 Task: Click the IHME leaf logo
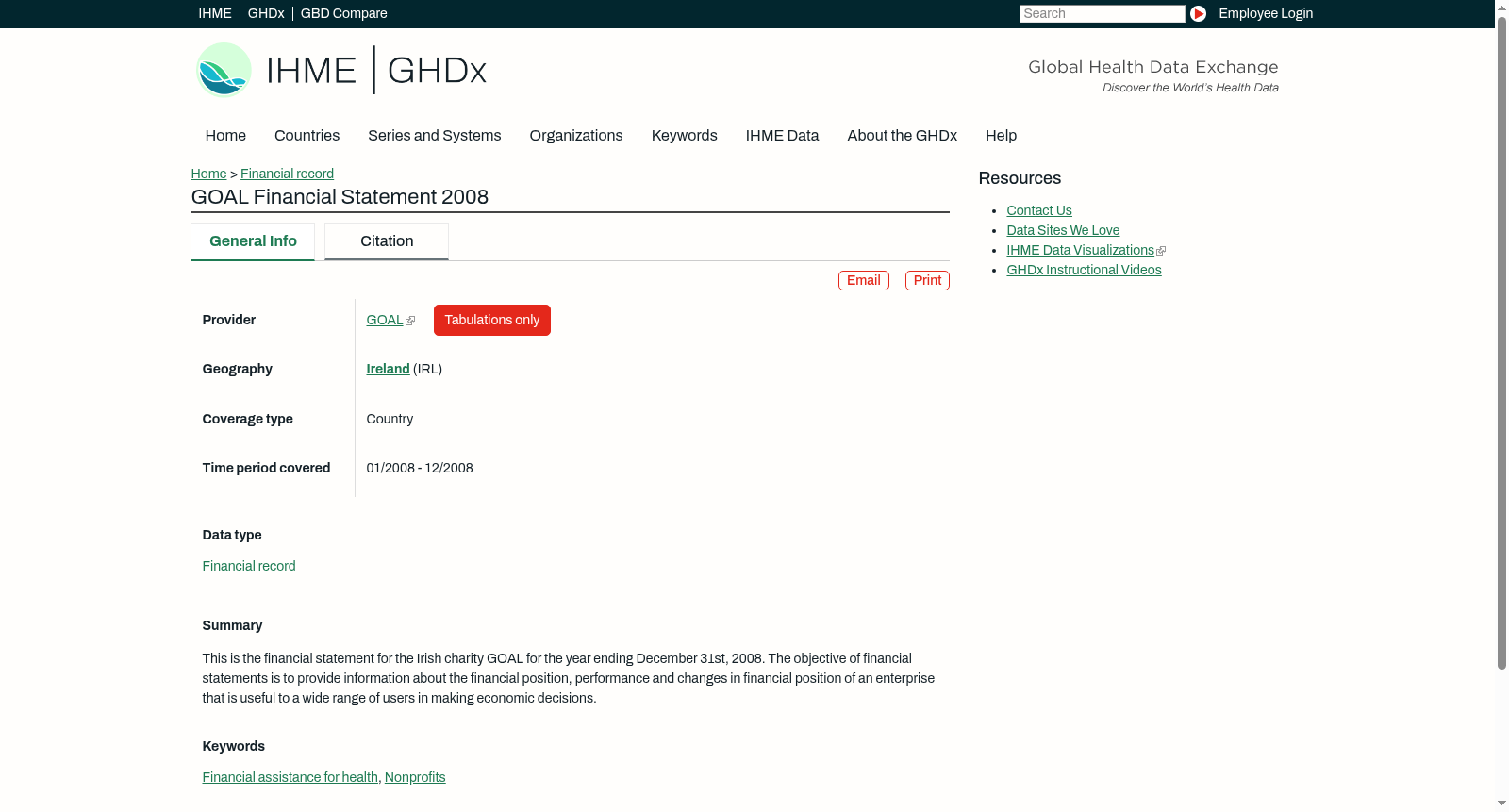tap(224, 70)
